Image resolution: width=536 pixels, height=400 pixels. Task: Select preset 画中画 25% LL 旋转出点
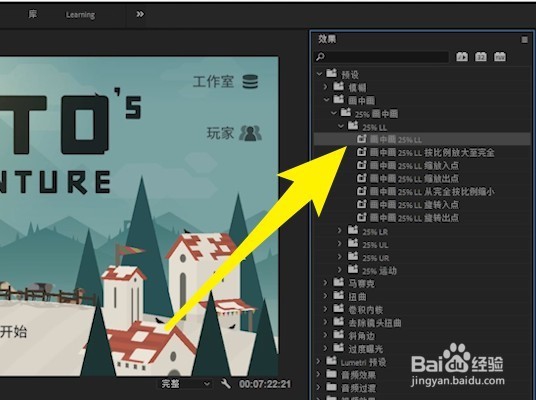tap(414, 218)
